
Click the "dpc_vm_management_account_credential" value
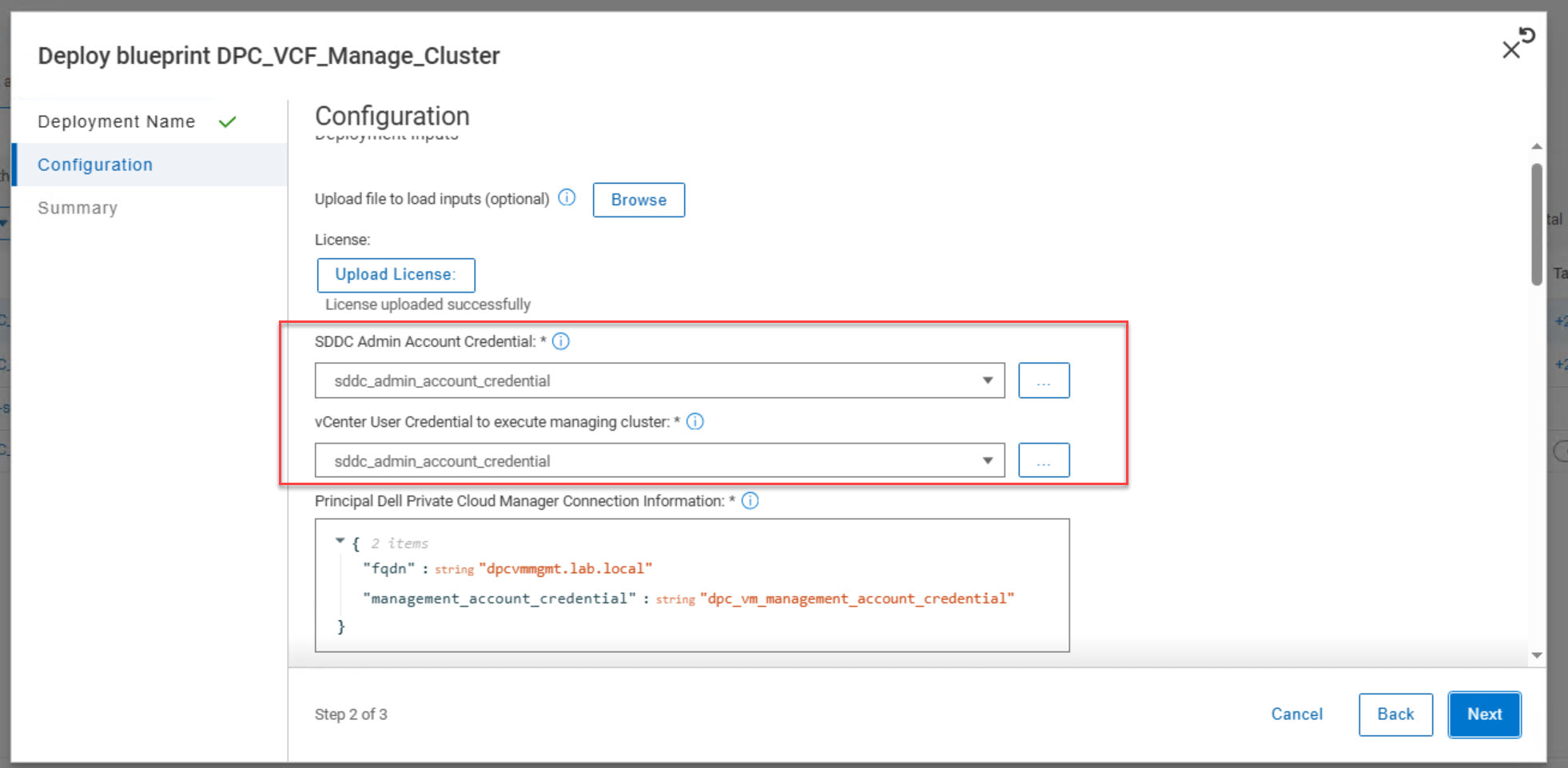(x=857, y=599)
